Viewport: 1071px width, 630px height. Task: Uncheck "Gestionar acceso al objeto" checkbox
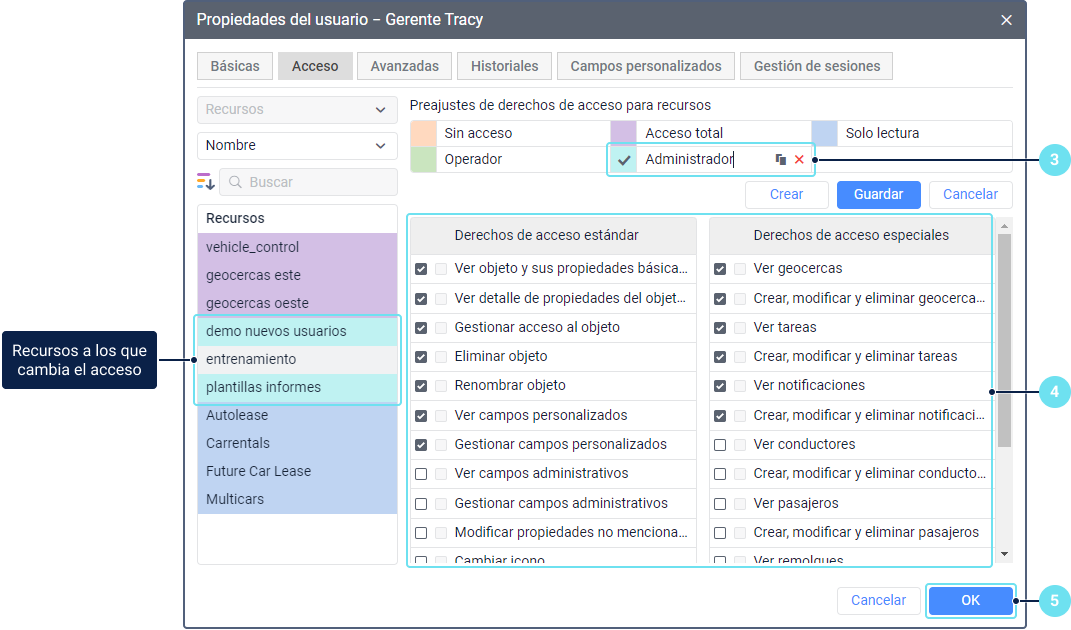421,327
